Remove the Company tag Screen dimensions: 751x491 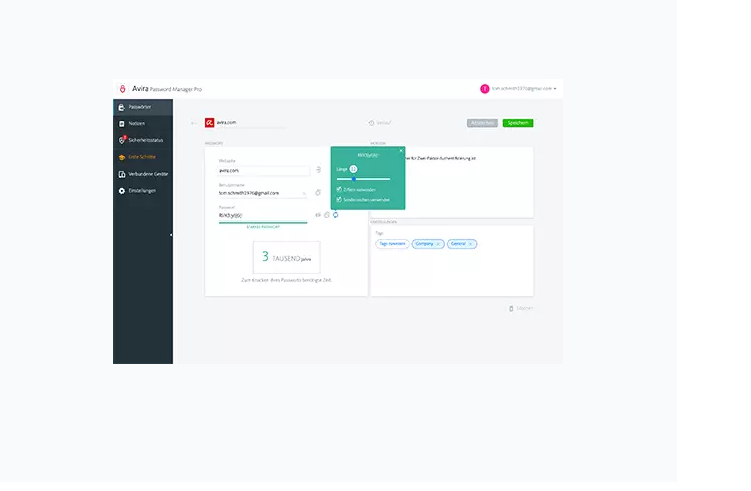tap(438, 244)
